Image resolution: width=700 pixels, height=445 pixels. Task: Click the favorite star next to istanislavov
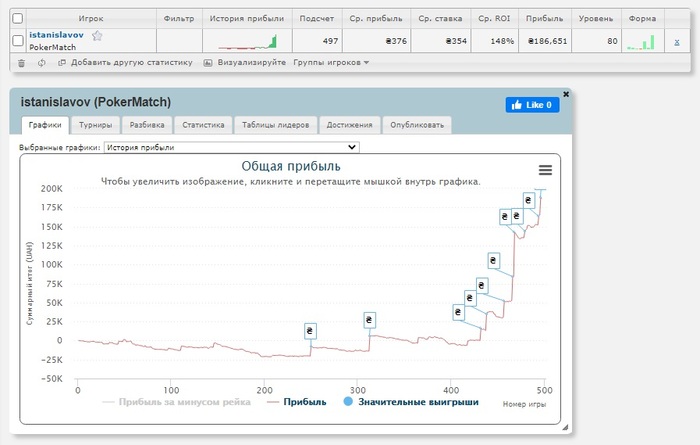97,35
